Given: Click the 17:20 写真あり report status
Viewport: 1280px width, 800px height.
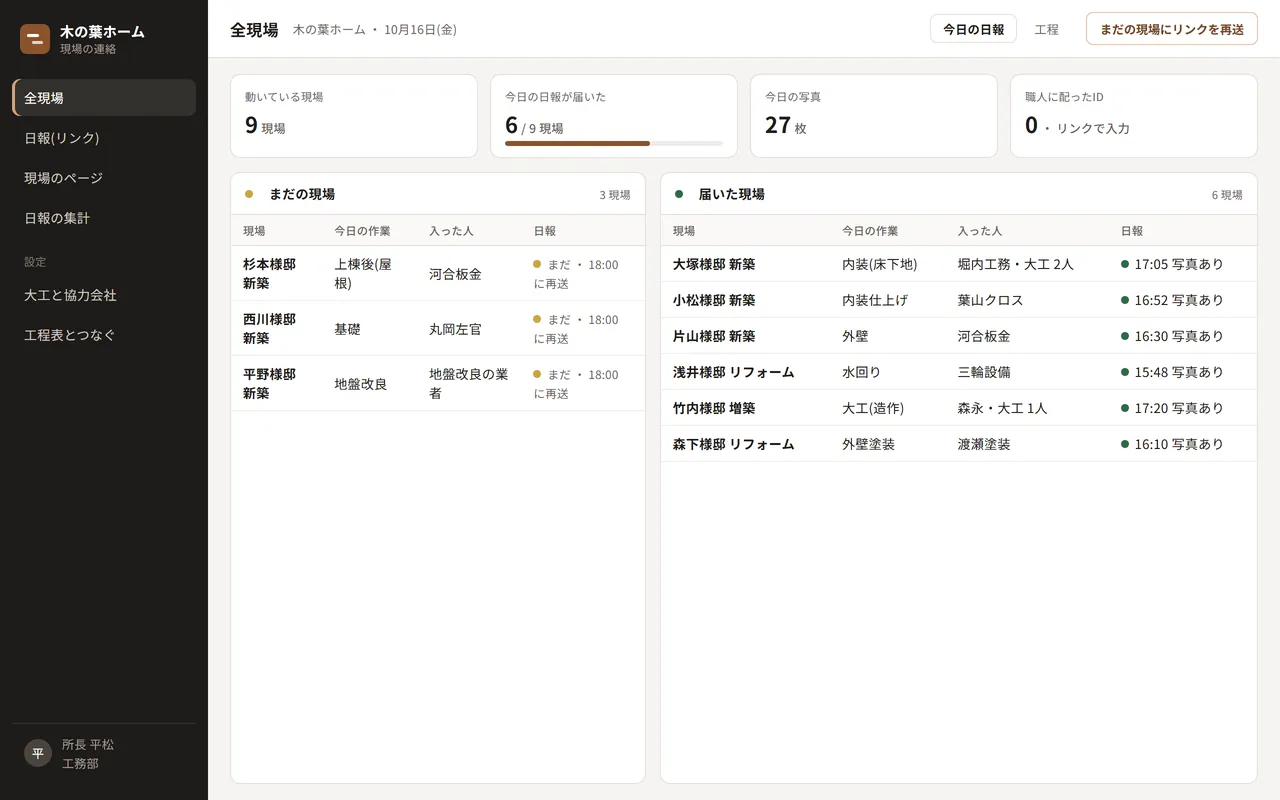Looking at the screenshot, I should pyautogui.click(x=1172, y=408).
